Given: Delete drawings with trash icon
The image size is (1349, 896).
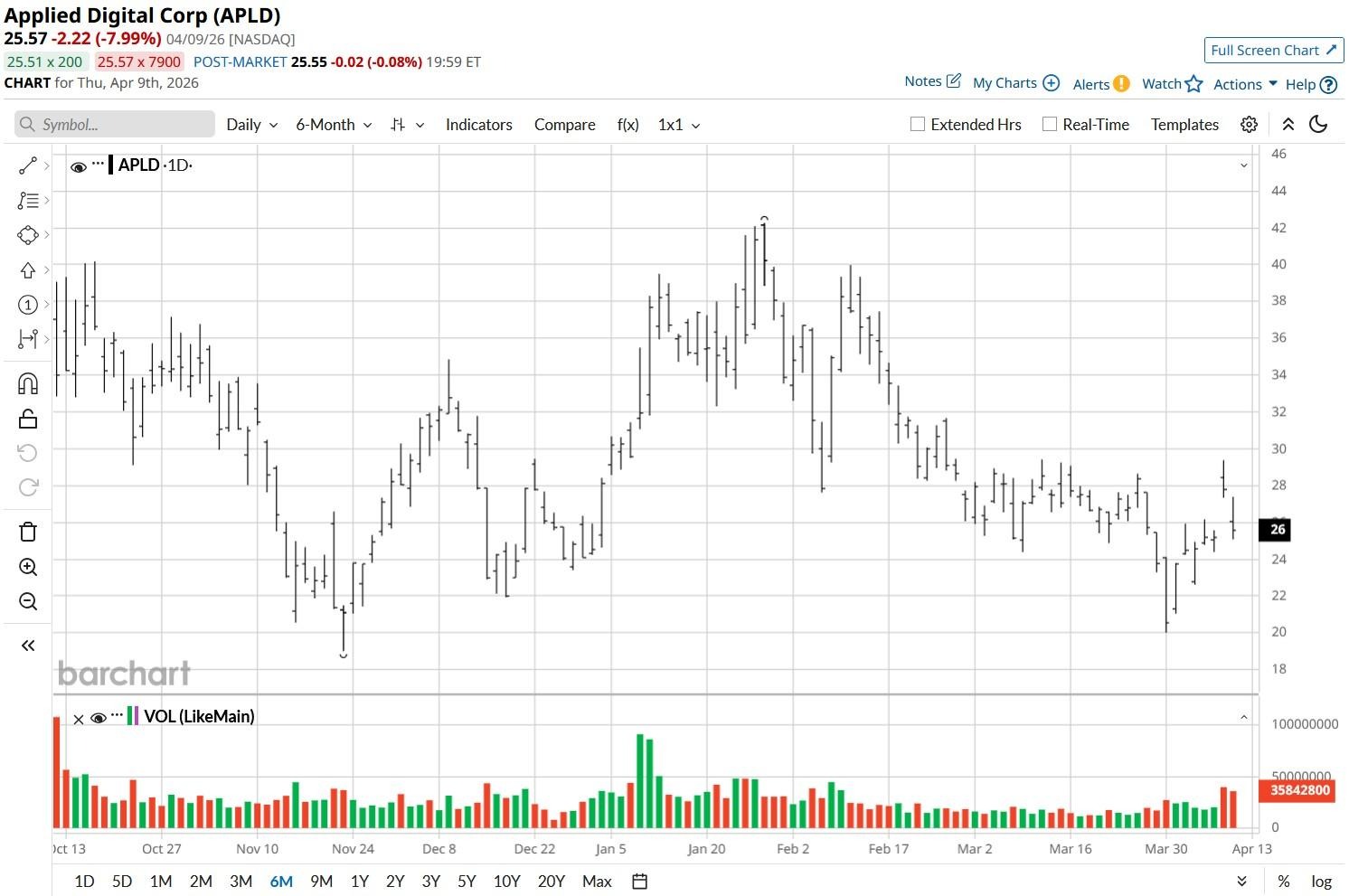Looking at the screenshot, I should pyautogui.click(x=28, y=532).
